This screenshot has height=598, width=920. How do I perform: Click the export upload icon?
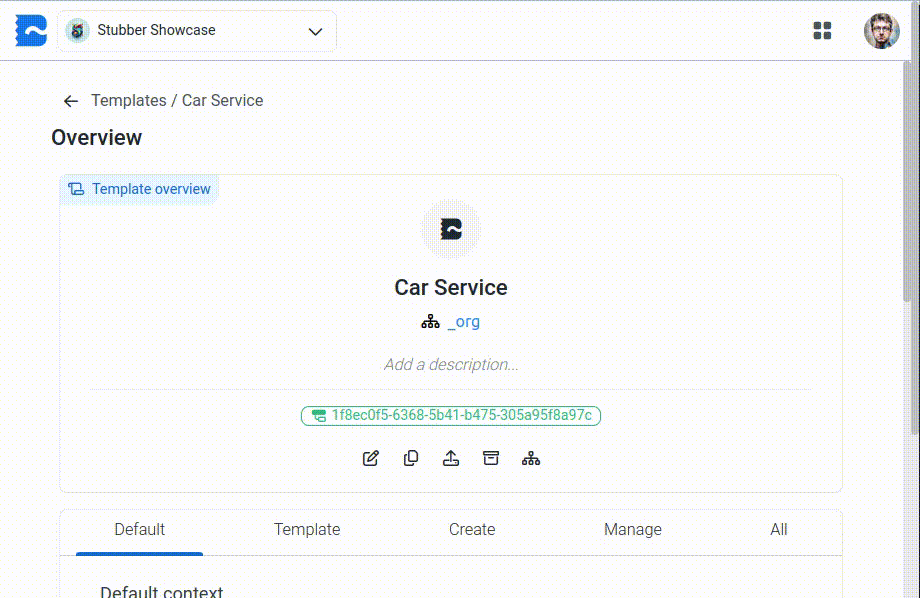451,458
